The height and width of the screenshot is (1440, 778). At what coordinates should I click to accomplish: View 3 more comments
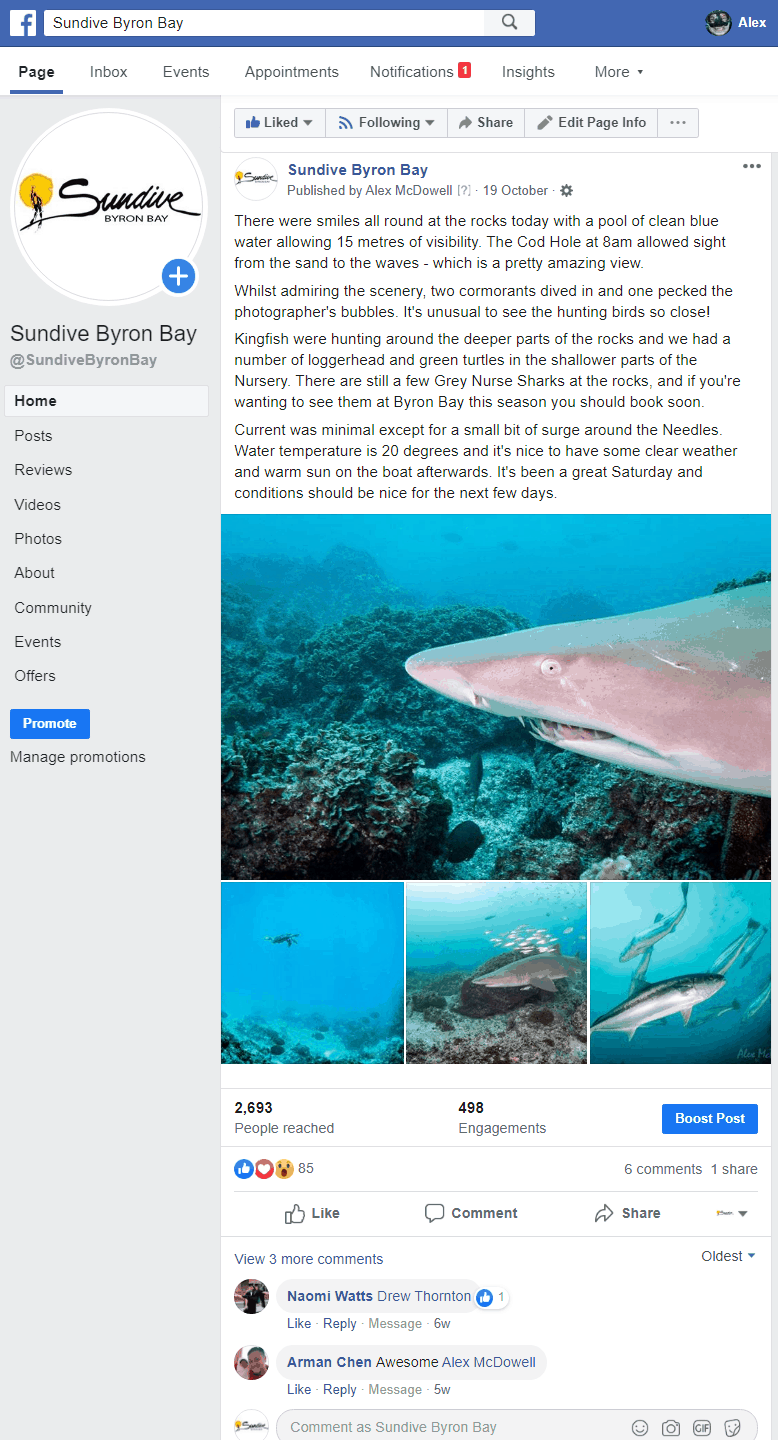coord(308,1259)
